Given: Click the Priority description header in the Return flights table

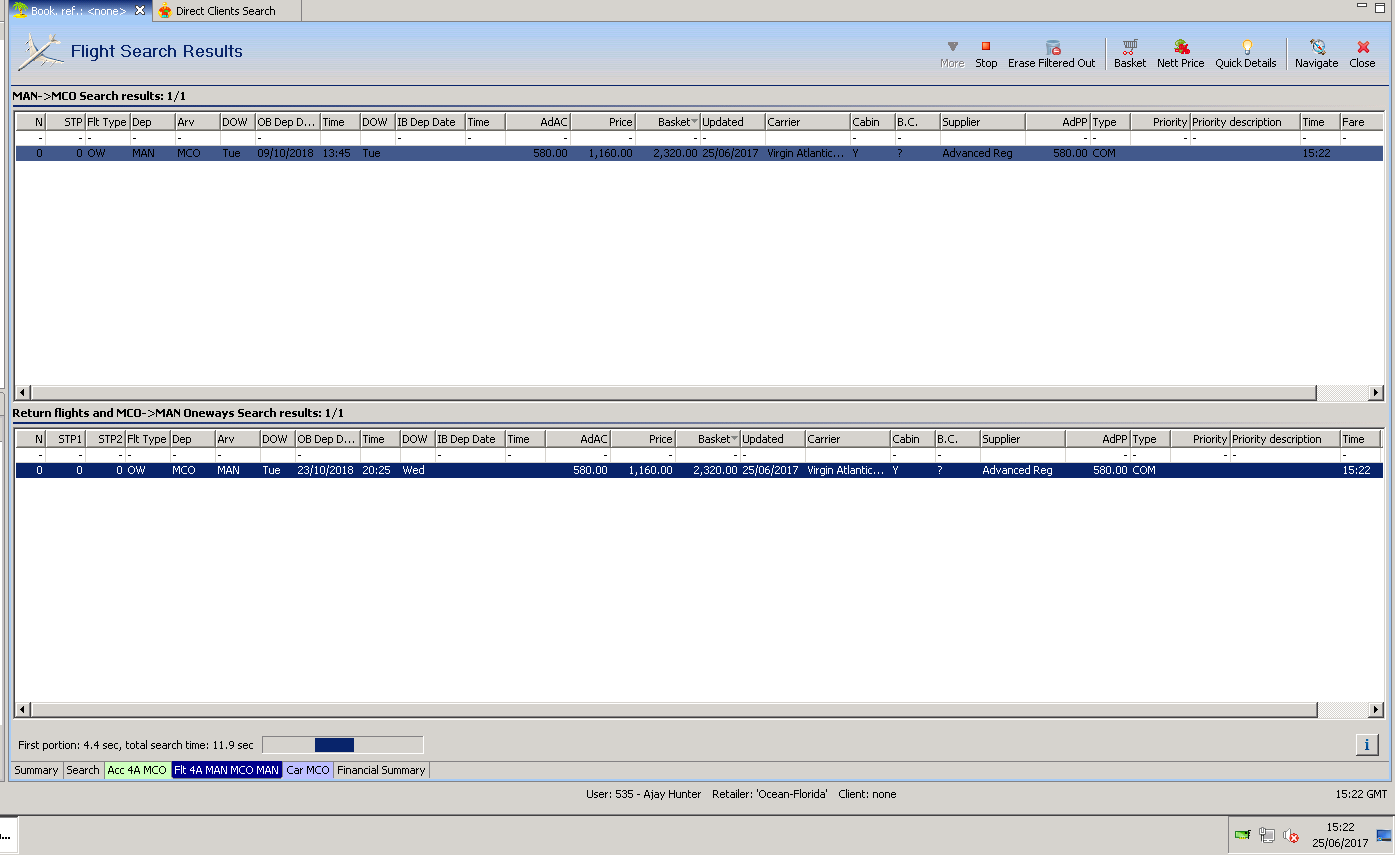Looking at the screenshot, I should point(1285,439).
